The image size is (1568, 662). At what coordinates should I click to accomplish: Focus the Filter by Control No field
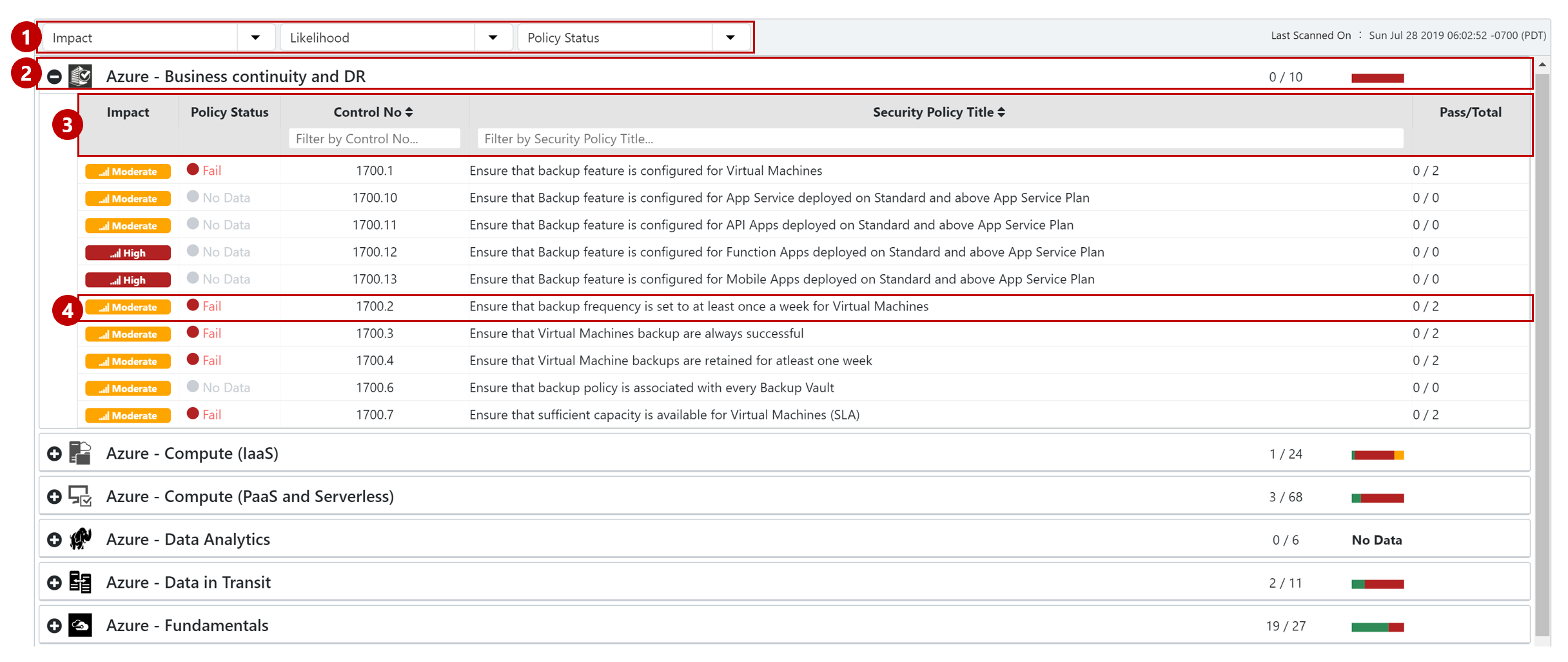tap(375, 139)
